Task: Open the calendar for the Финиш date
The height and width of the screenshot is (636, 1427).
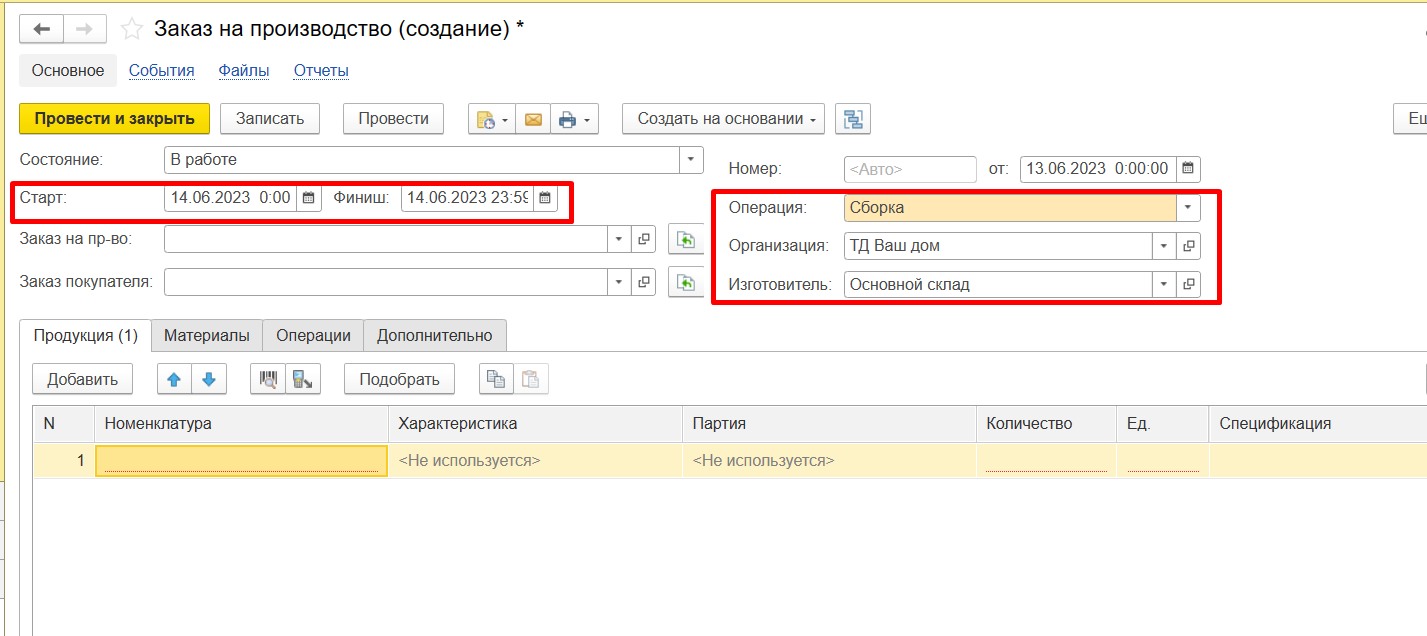Action: (x=543, y=198)
